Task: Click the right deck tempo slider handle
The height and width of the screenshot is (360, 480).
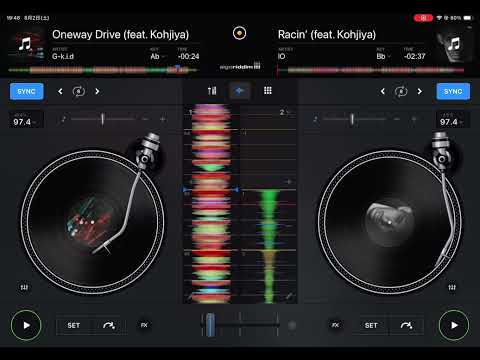Action: tap(352, 119)
